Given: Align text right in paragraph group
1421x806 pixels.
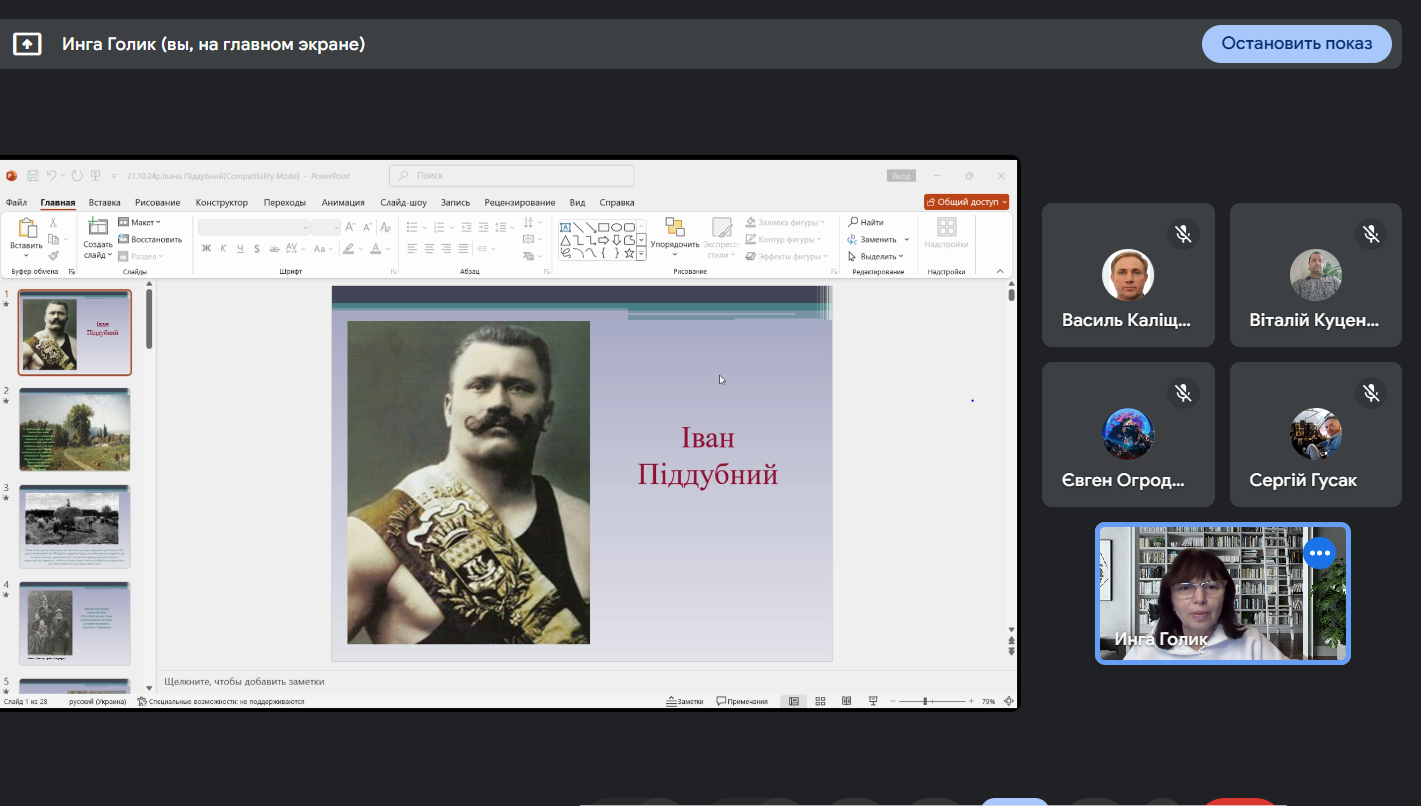Looking at the screenshot, I should pyautogui.click(x=446, y=248).
